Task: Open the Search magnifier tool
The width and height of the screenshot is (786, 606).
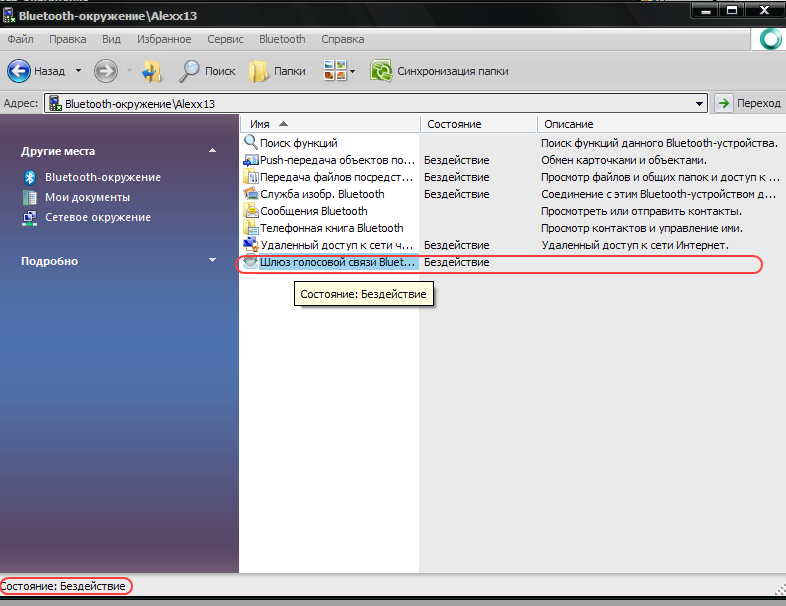Action: coord(190,71)
